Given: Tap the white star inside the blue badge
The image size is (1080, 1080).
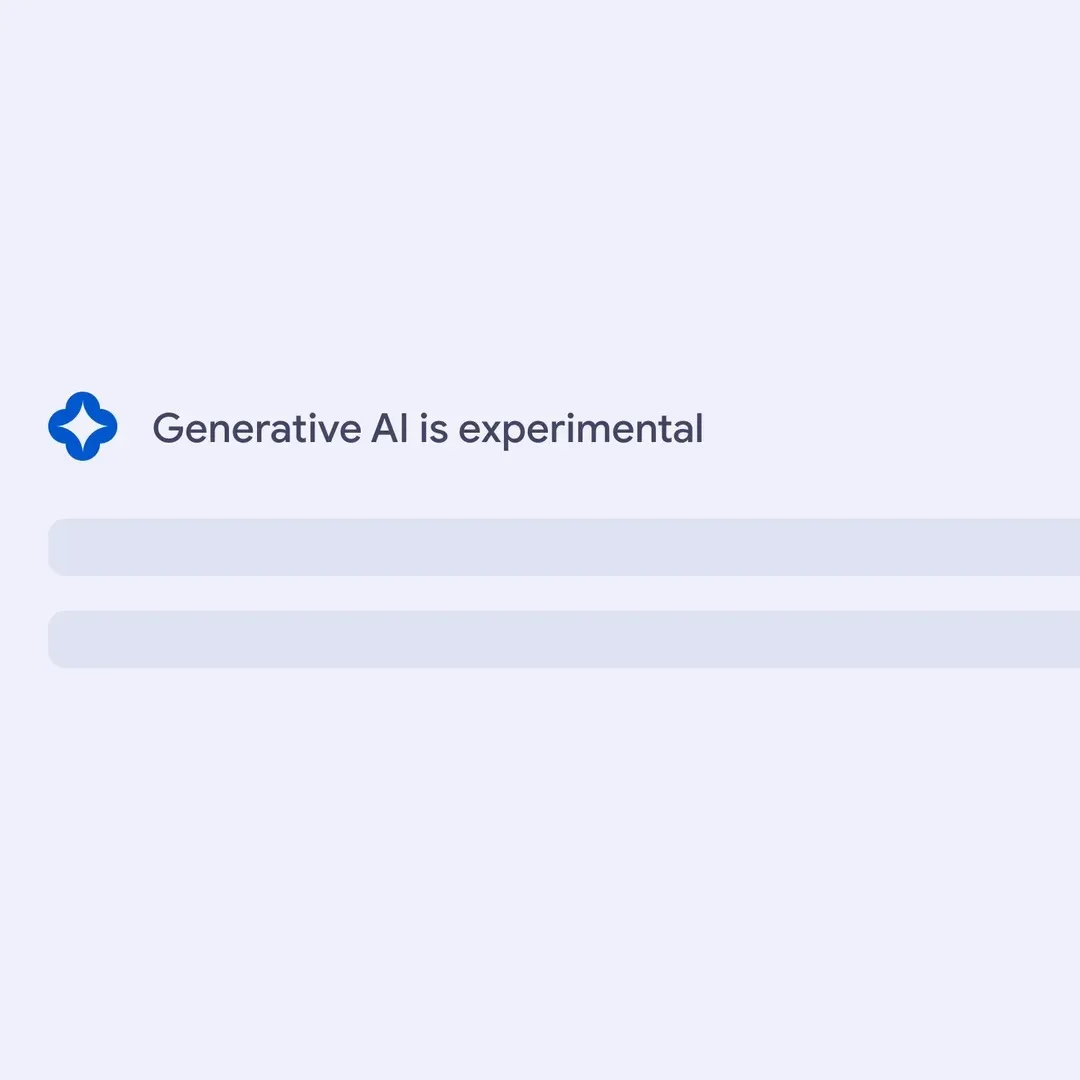Looking at the screenshot, I should pos(83,427).
